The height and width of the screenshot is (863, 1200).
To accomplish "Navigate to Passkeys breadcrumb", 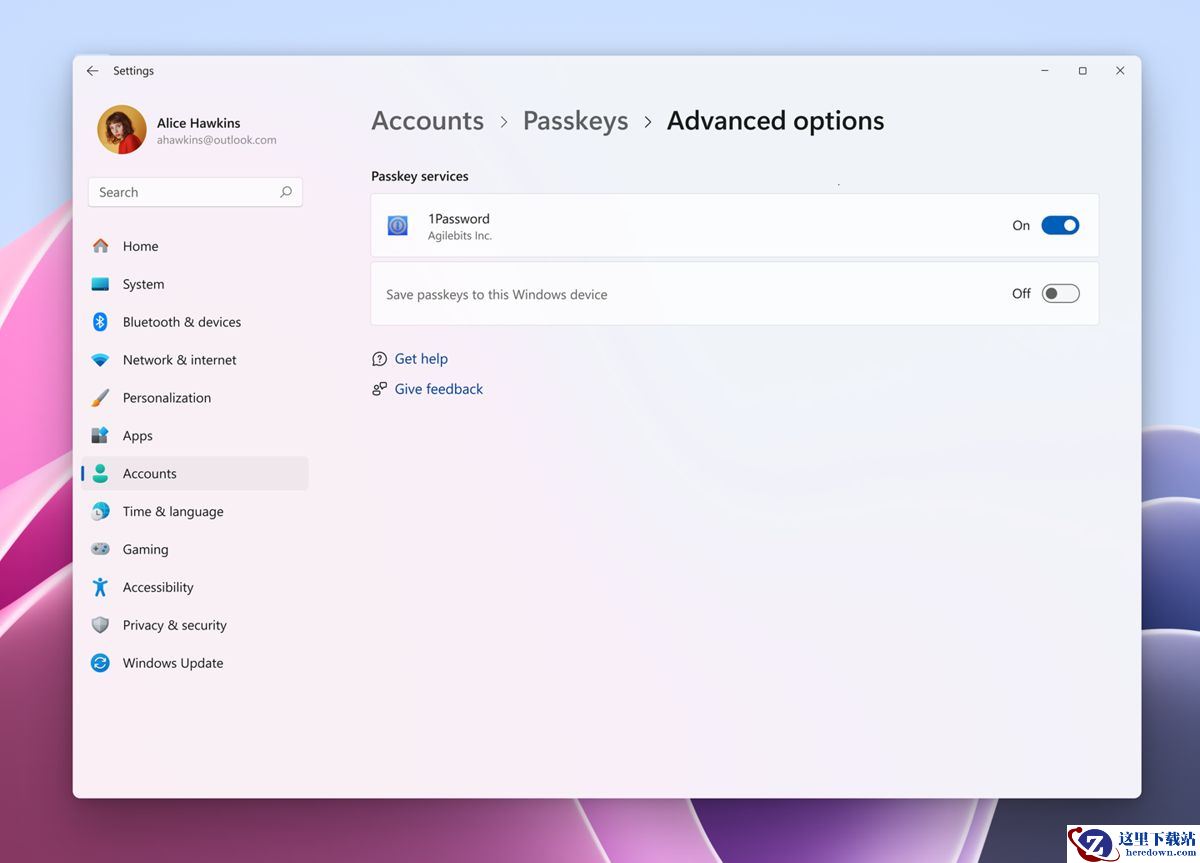I will click(x=575, y=121).
